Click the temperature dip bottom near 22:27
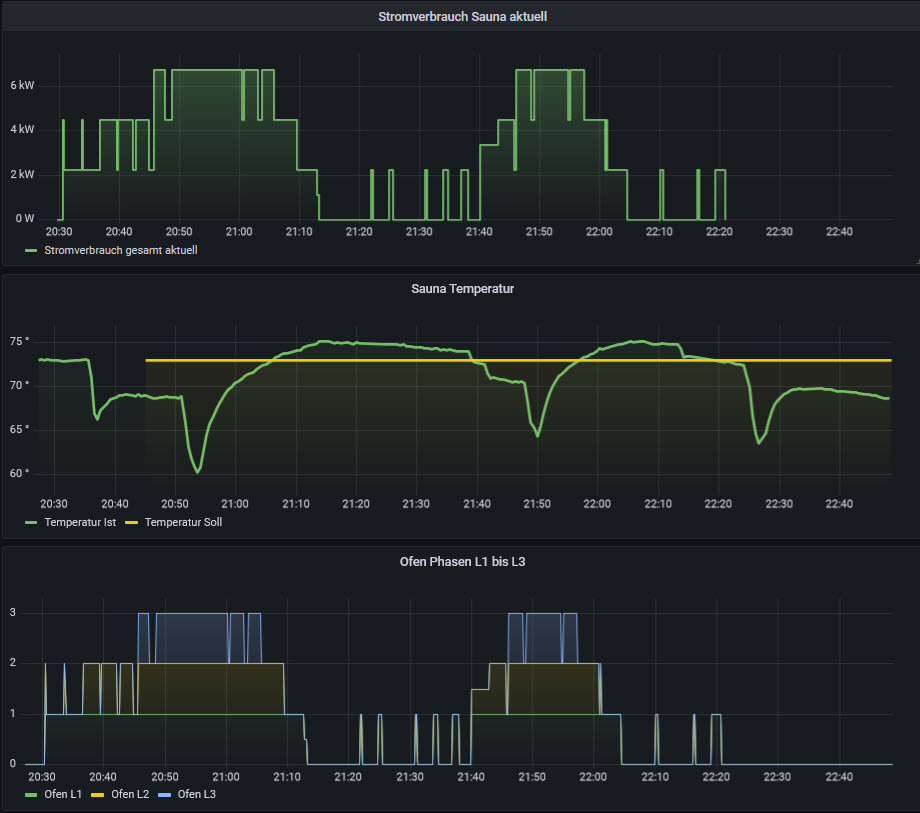The height and width of the screenshot is (813, 920). coord(759,442)
